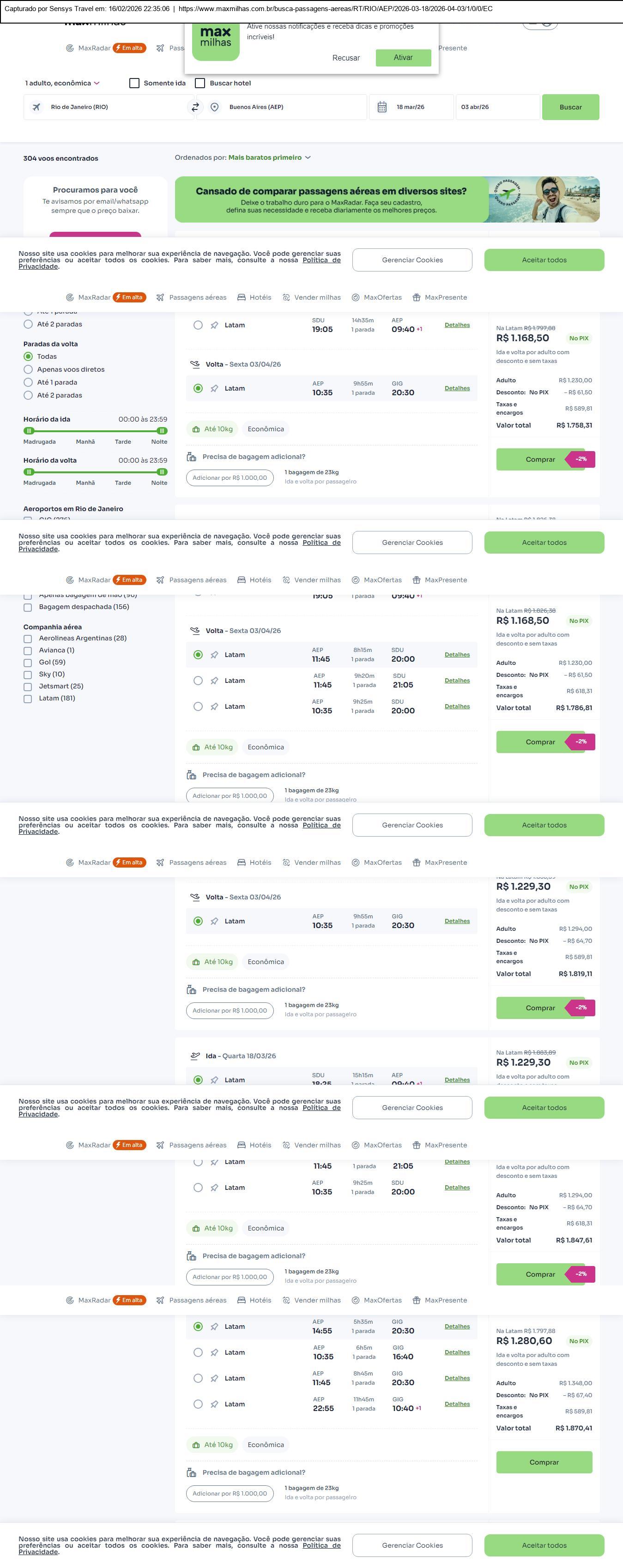Click the location pin icon for destination
This screenshot has width=623, height=1568.
click(214, 107)
